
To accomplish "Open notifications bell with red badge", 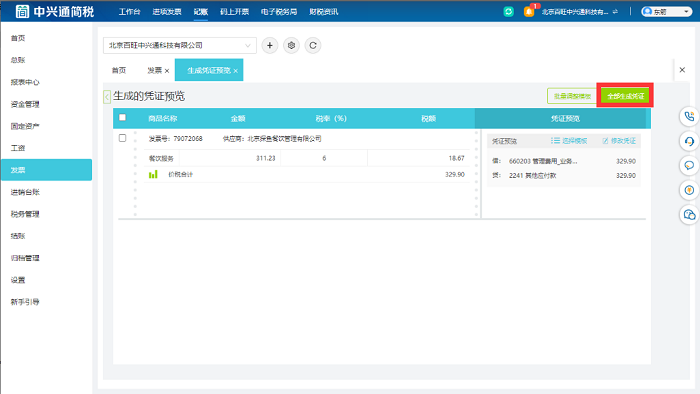I will pyautogui.click(x=529, y=12).
